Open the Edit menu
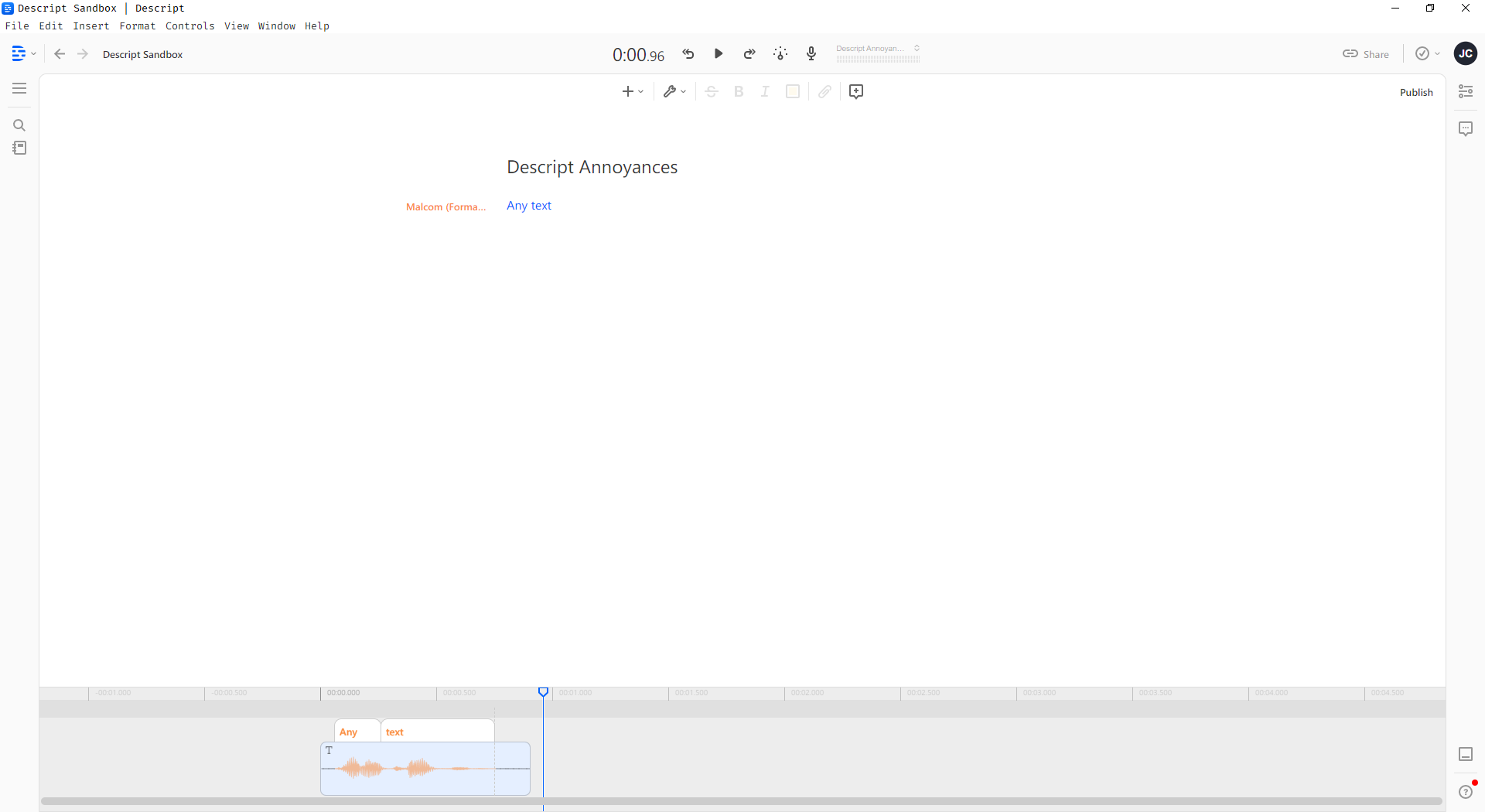1485x812 pixels. (51, 26)
